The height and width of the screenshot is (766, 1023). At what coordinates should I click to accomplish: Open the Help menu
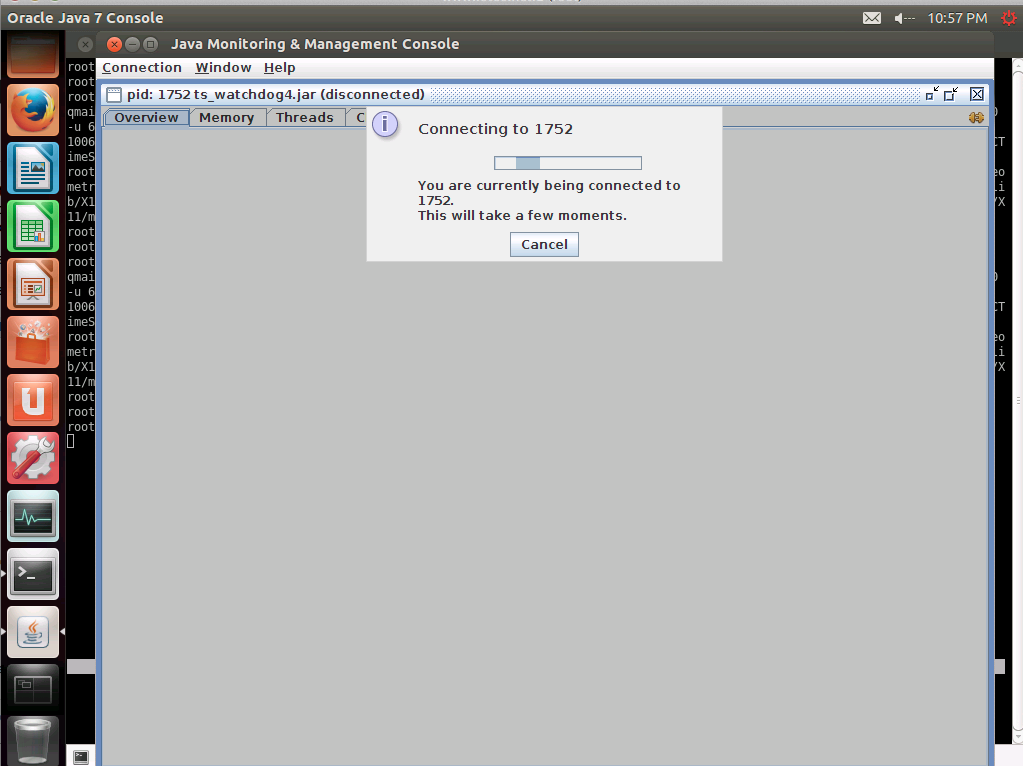(x=279, y=68)
